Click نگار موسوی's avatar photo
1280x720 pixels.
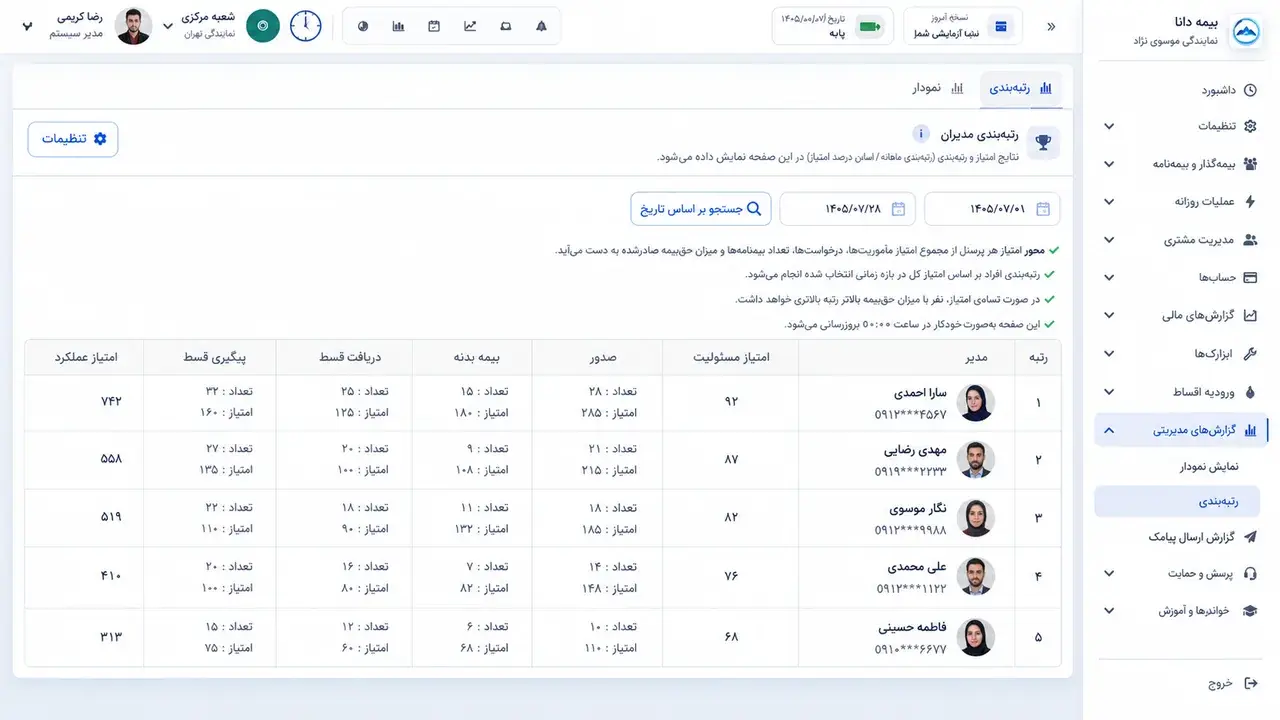[x=976, y=518]
